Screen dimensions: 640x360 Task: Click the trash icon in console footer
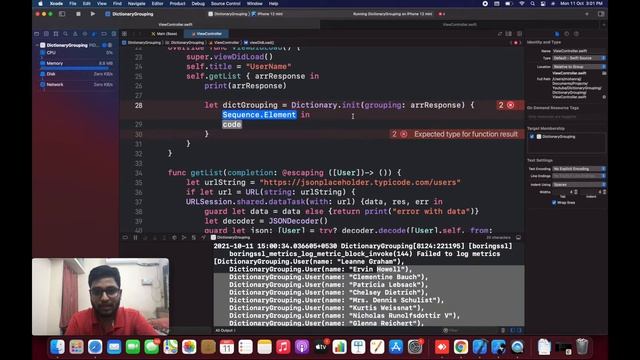pos(503,330)
